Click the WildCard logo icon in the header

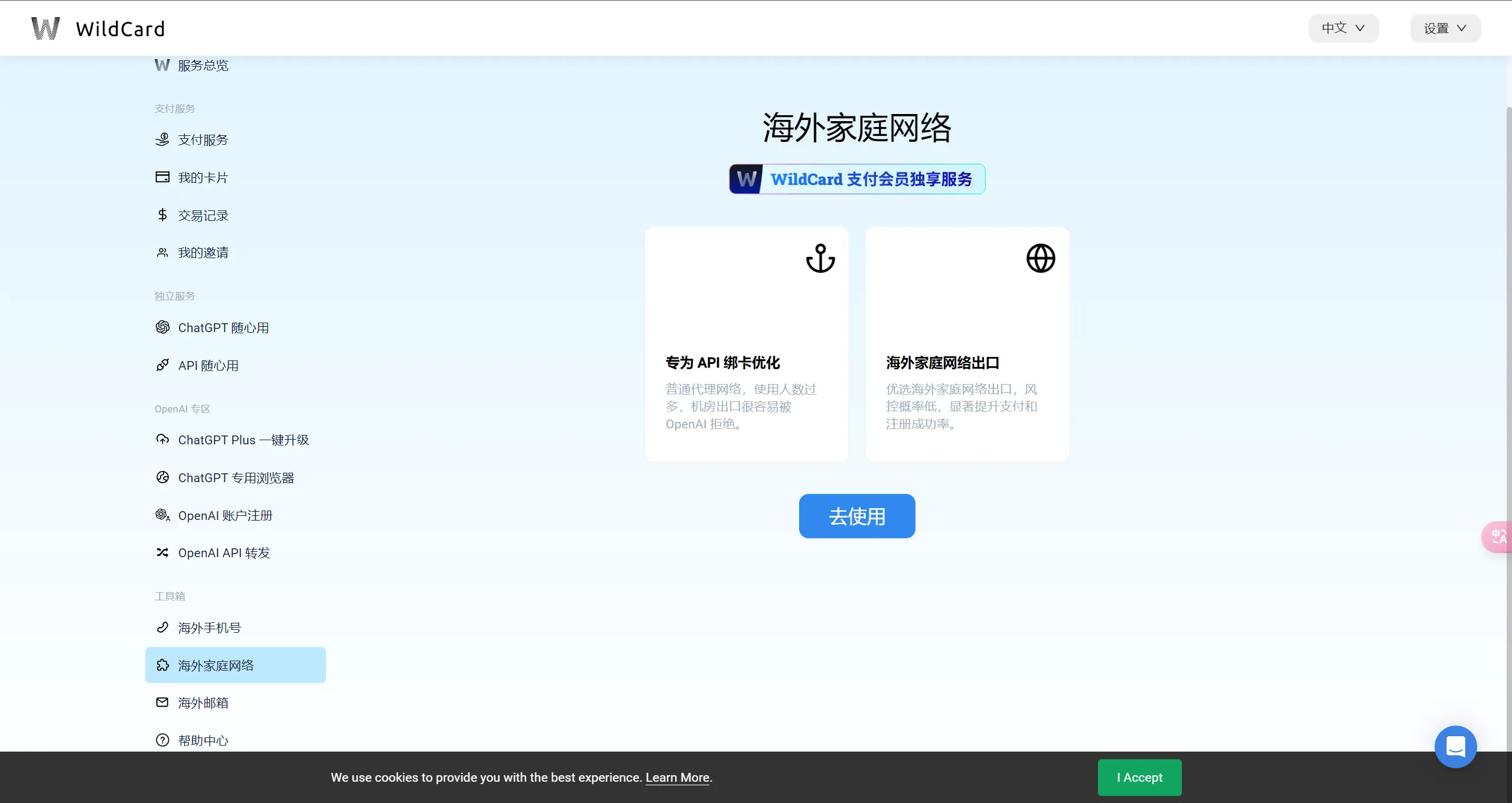pyautogui.click(x=45, y=28)
